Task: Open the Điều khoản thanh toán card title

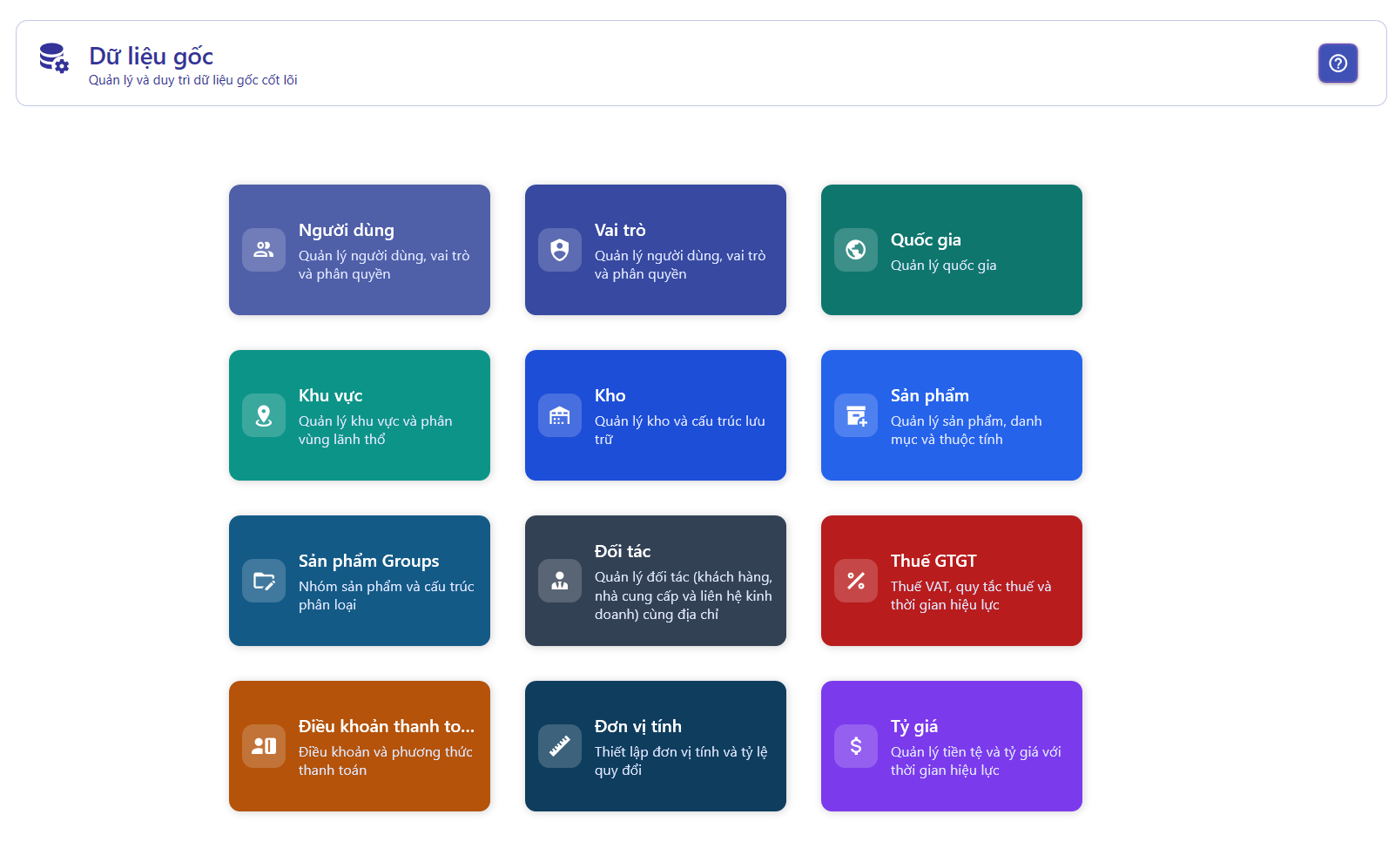Action: tap(386, 726)
